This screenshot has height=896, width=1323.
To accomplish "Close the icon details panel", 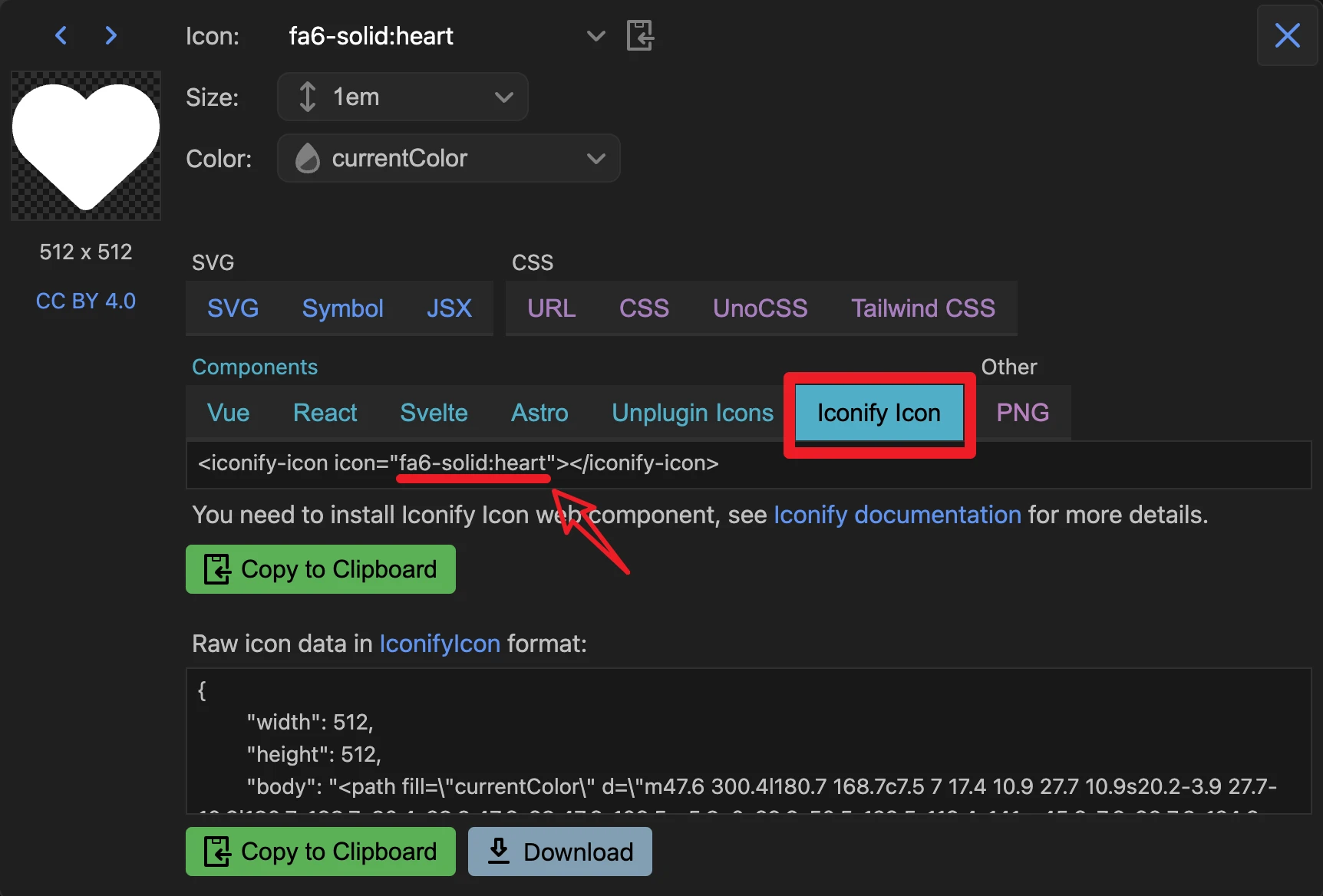I will click(x=1287, y=35).
